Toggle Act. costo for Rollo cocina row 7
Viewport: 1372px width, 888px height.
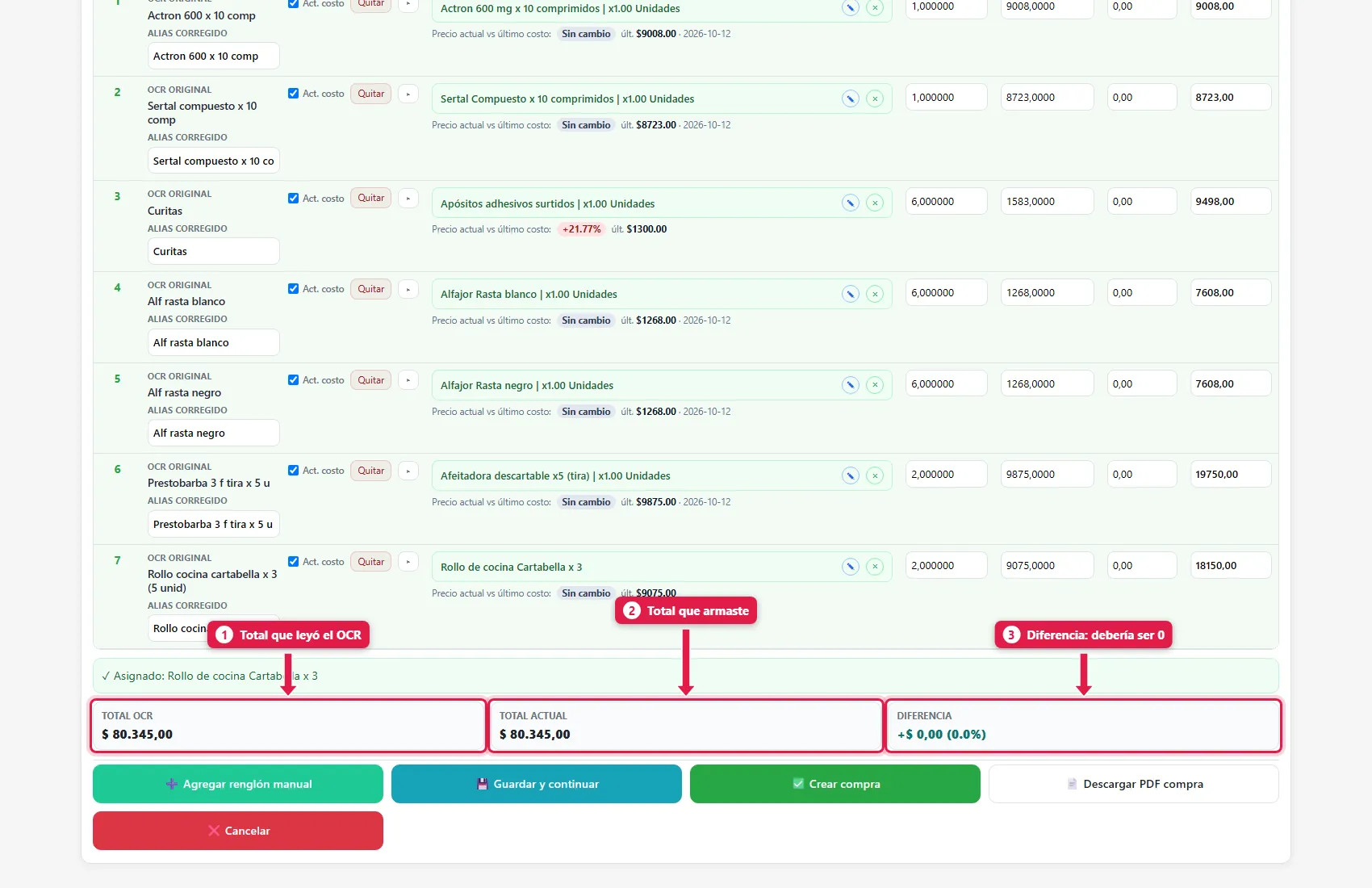(x=293, y=562)
